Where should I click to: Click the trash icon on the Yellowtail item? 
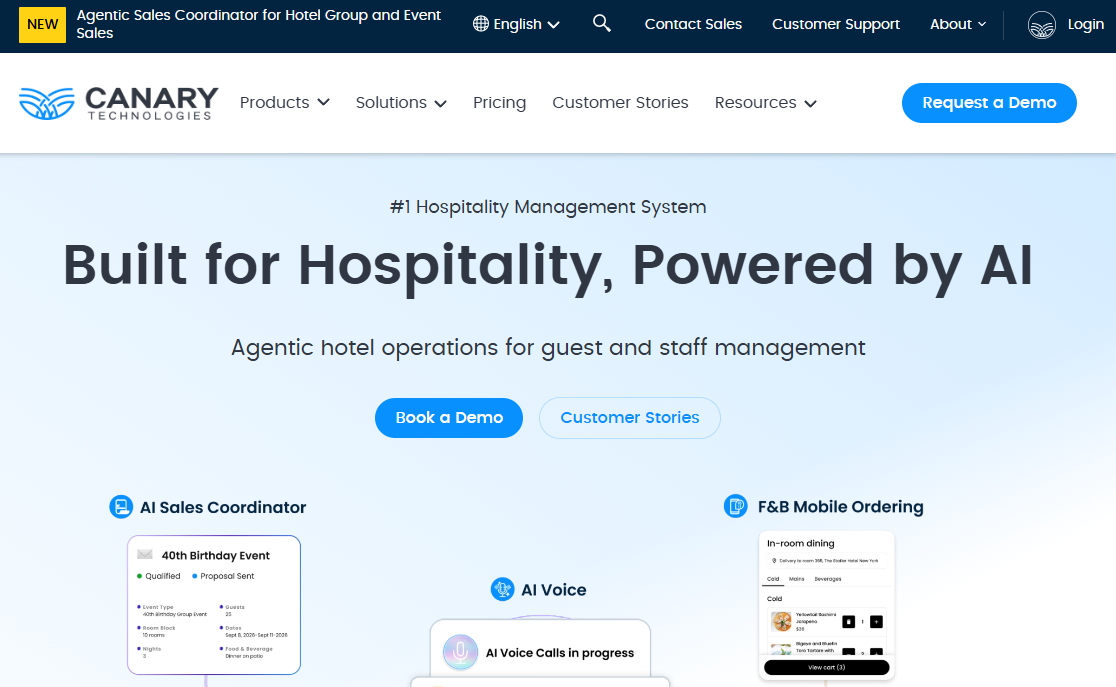coord(848,622)
